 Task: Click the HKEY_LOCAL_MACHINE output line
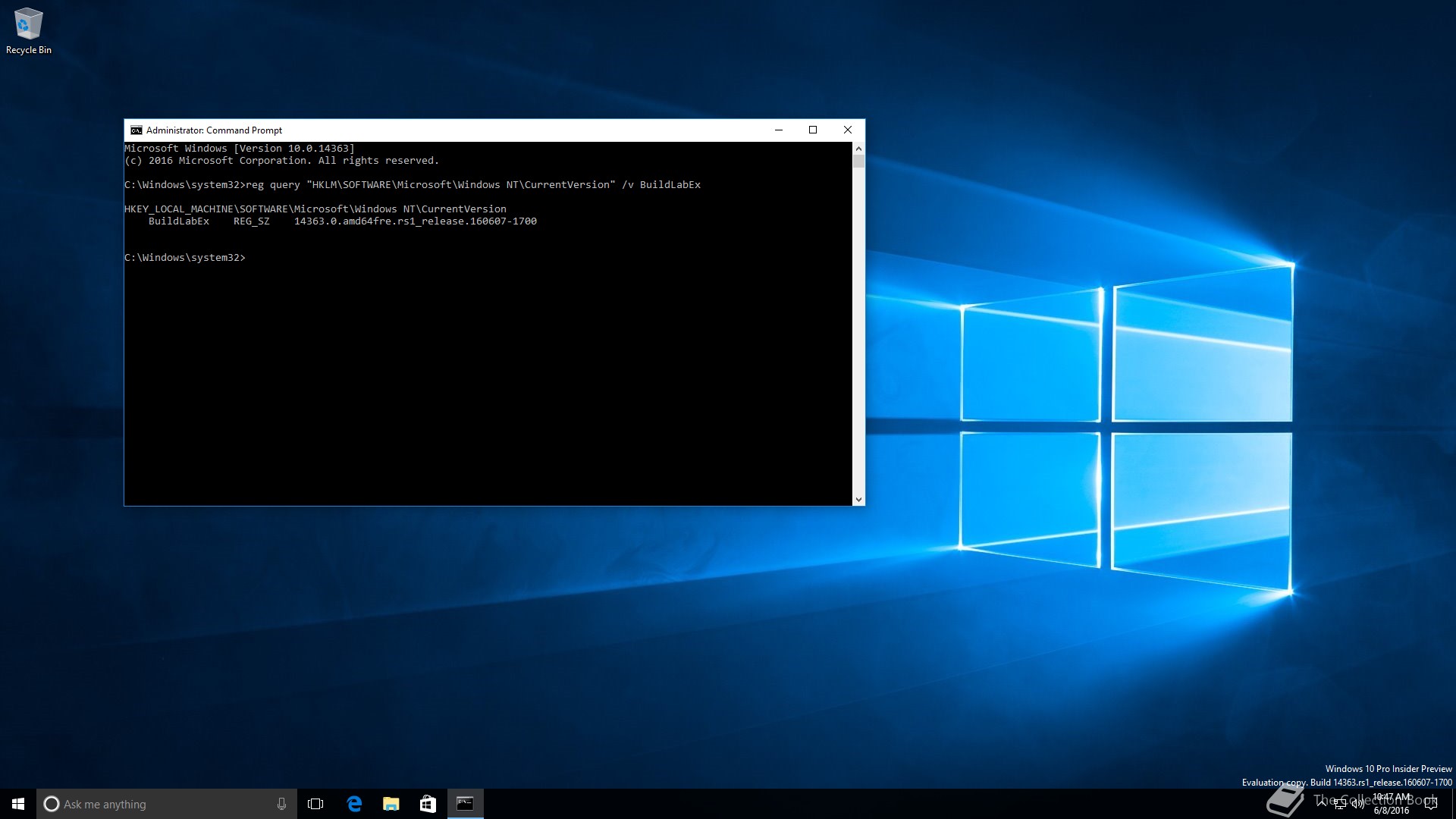[315, 209]
